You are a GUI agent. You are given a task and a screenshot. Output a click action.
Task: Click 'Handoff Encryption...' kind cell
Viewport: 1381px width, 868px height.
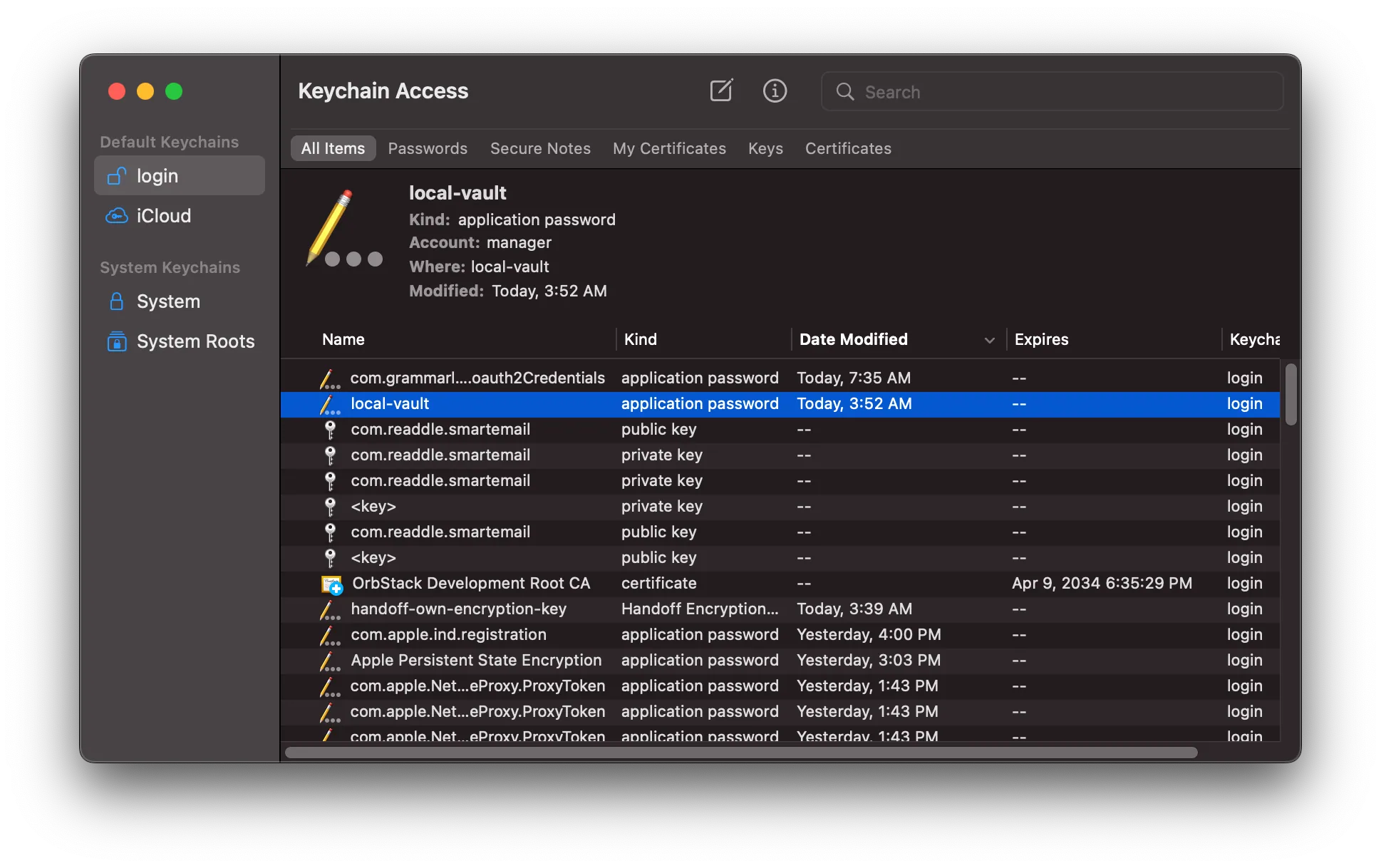[x=700, y=609]
